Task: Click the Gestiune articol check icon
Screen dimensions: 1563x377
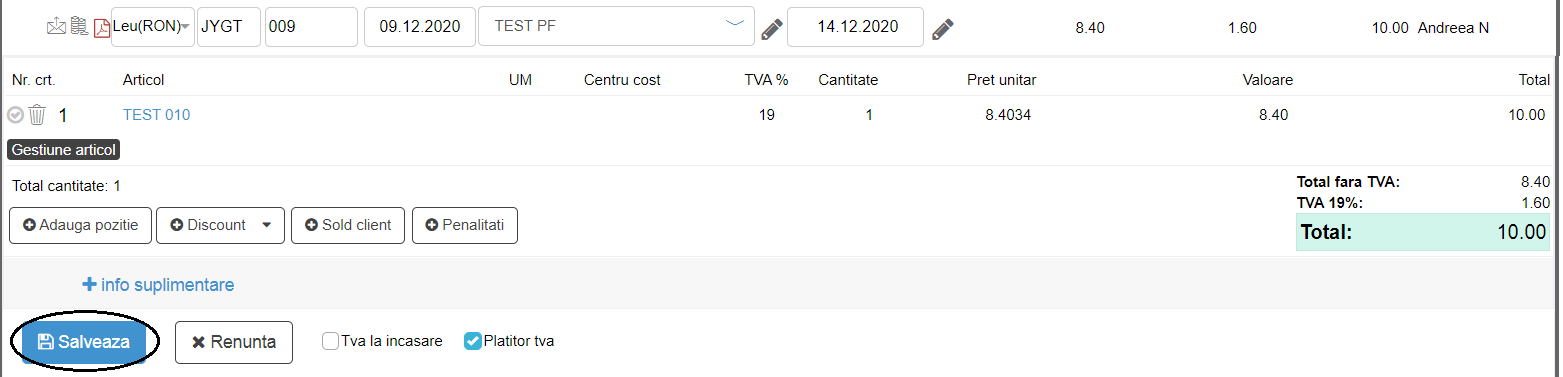Action: click(x=15, y=115)
